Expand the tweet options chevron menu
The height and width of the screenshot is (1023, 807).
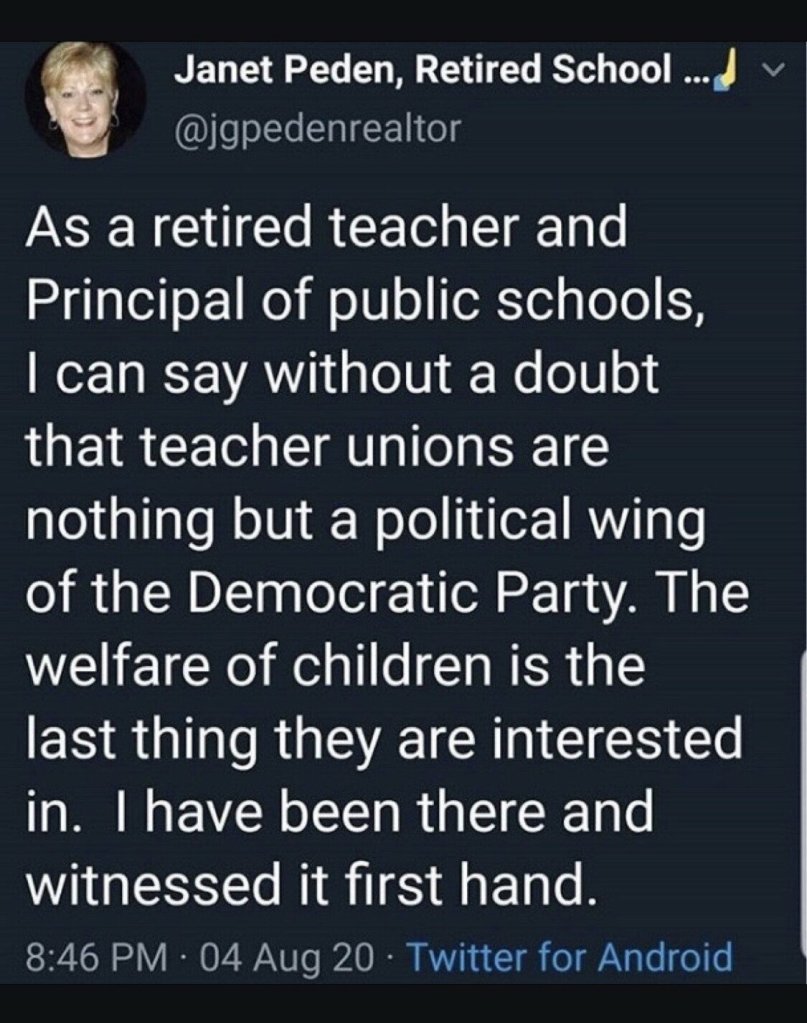point(774,71)
